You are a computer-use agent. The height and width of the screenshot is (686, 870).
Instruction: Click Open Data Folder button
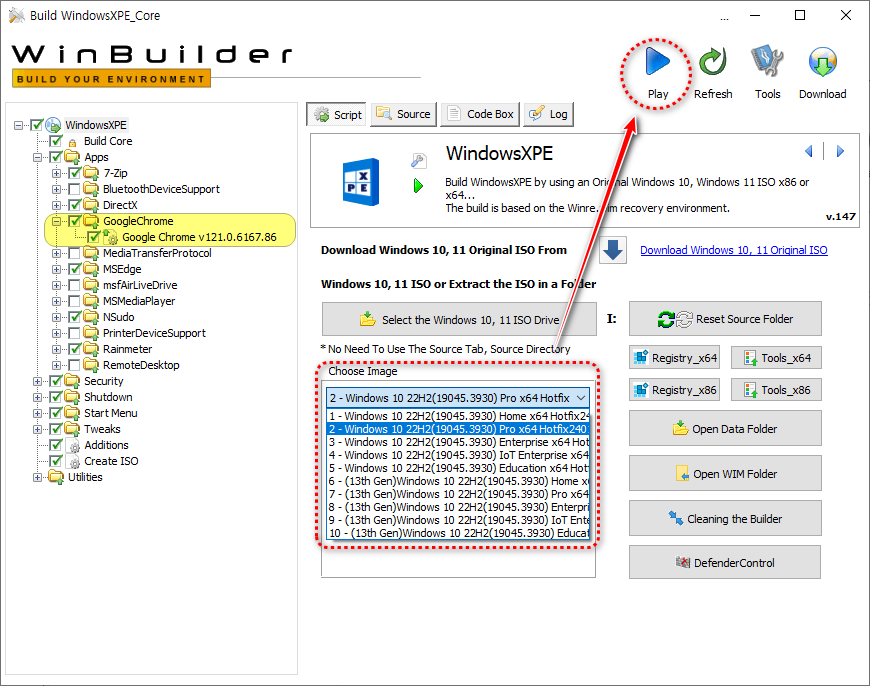[725, 428]
